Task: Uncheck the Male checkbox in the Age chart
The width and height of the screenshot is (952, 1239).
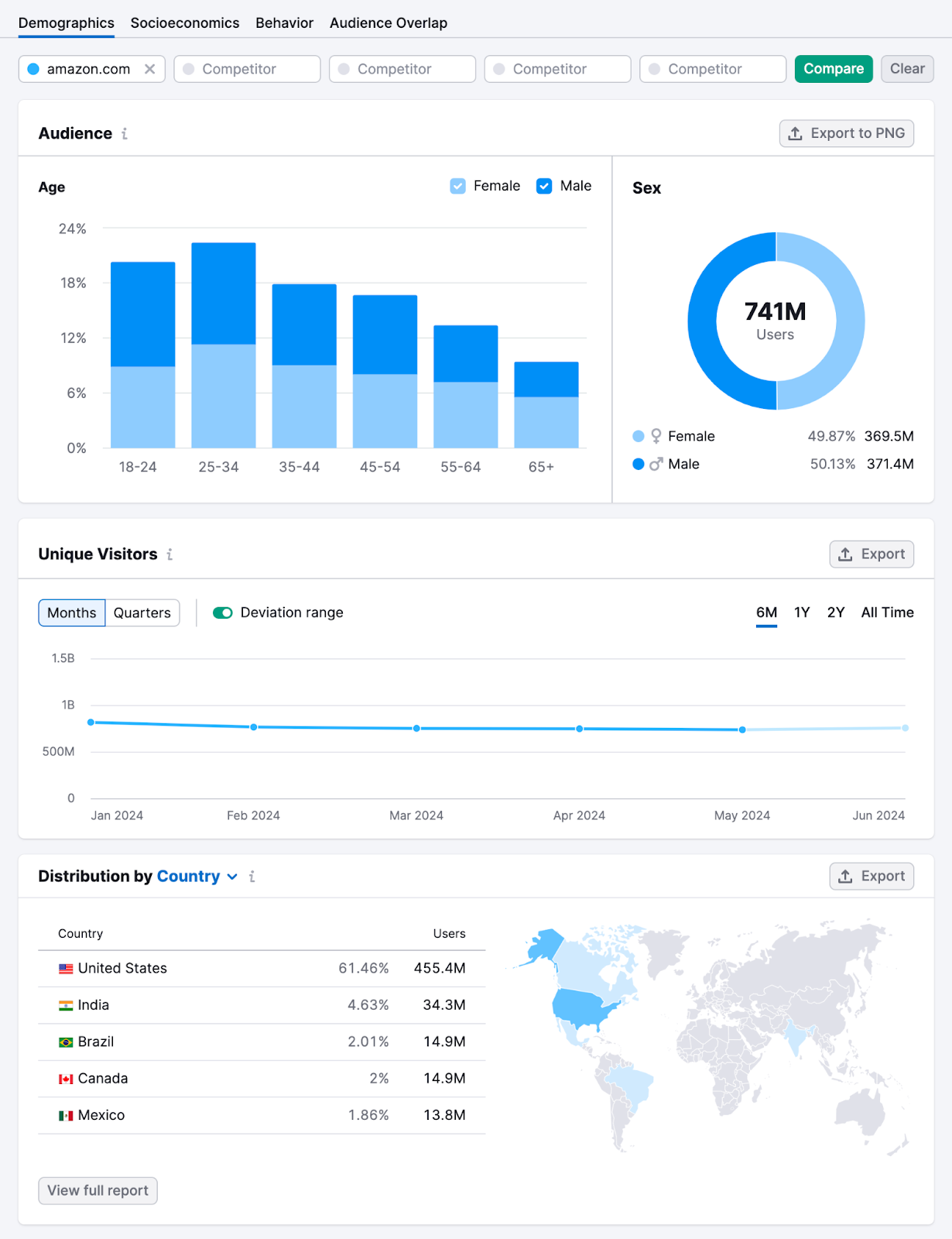Action: (x=544, y=186)
